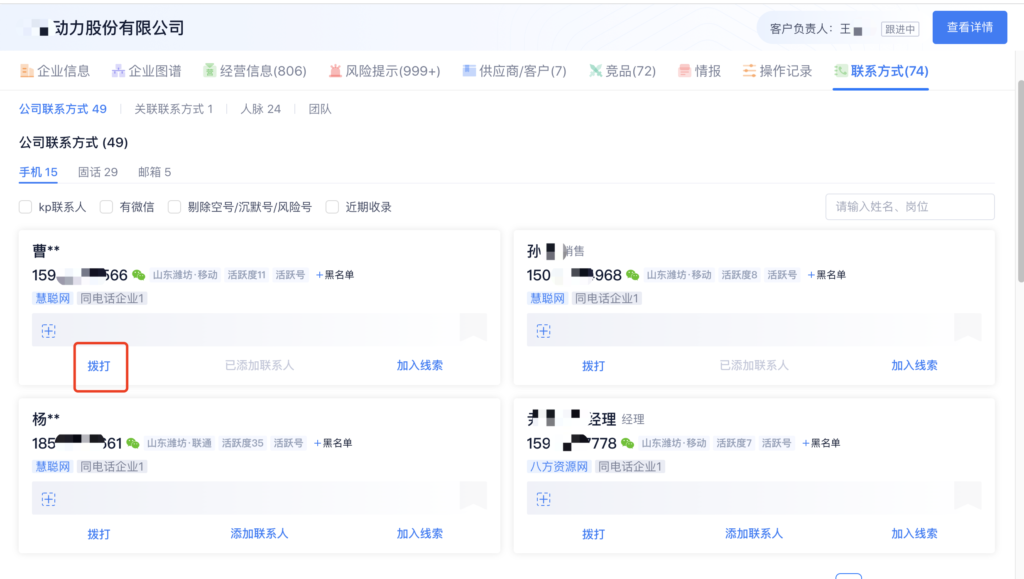Enable the kp联系人 checkbox
Image resolution: width=1024 pixels, height=579 pixels.
pos(26,207)
